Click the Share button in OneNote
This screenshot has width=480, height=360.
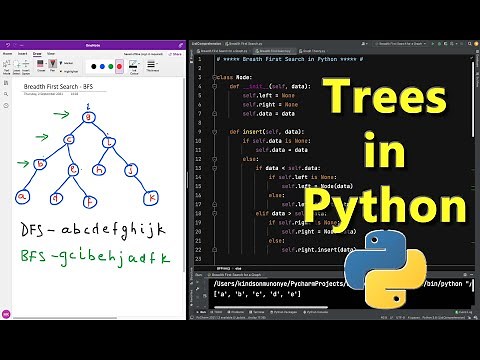point(176,54)
